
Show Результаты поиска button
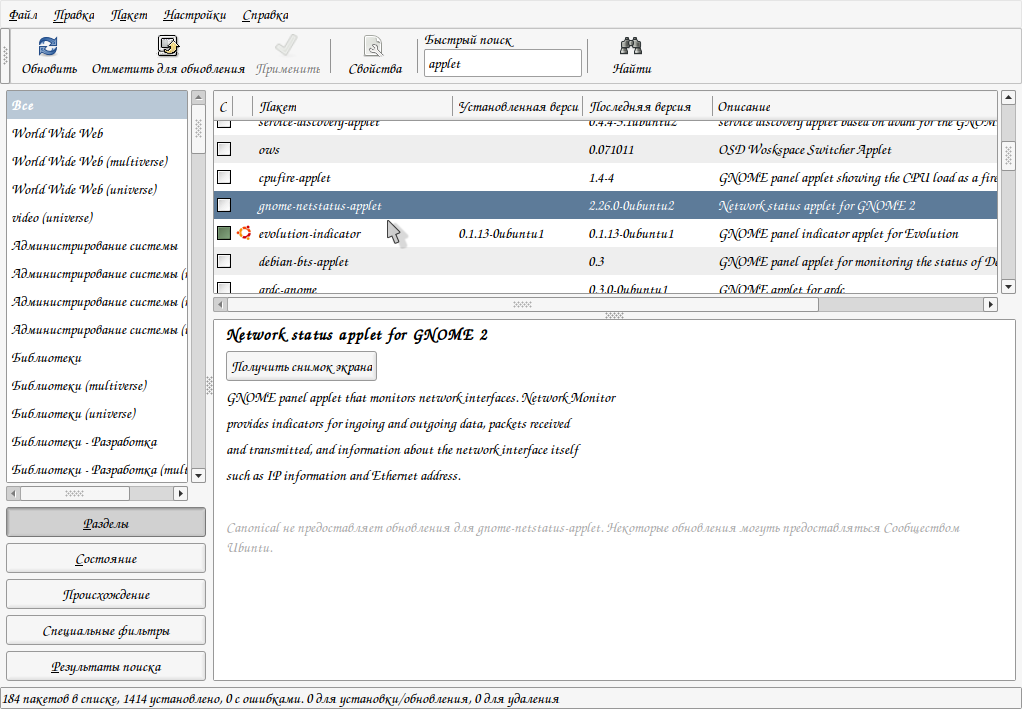pyautogui.click(x=106, y=667)
